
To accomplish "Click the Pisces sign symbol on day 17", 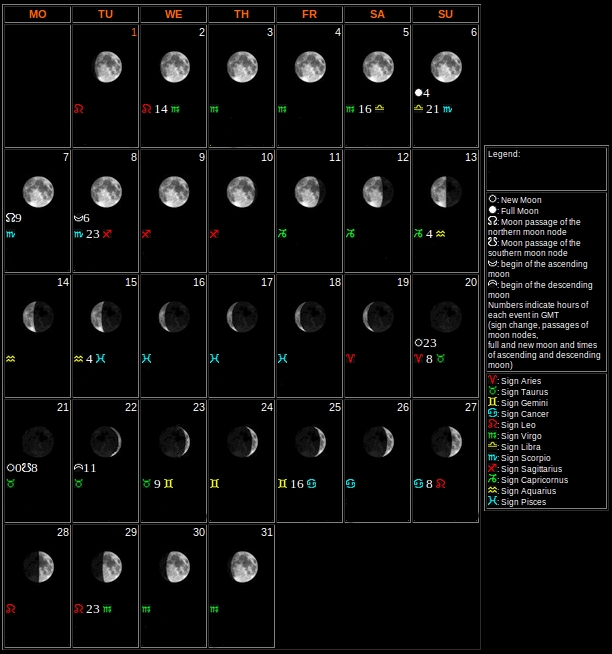I will (214, 358).
